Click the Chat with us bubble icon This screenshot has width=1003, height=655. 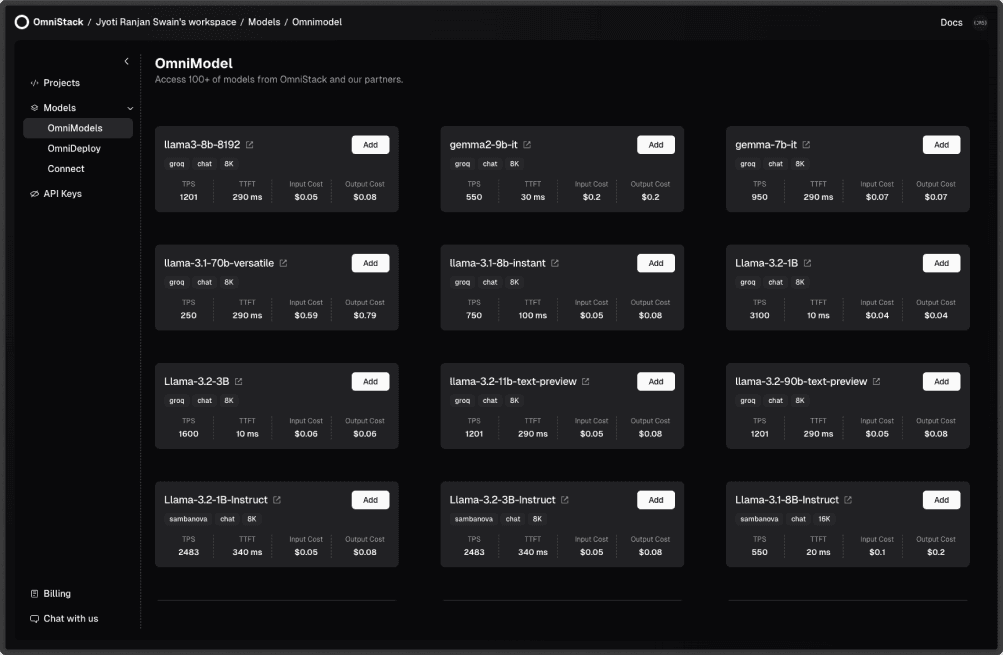pyautogui.click(x=35, y=619)
